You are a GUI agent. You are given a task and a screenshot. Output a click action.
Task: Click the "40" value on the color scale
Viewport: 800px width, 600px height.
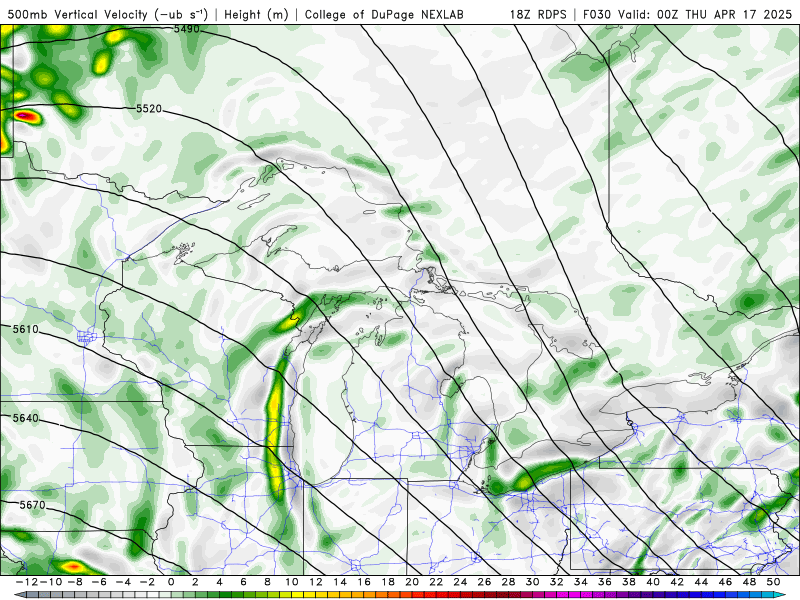click(653, 582)
